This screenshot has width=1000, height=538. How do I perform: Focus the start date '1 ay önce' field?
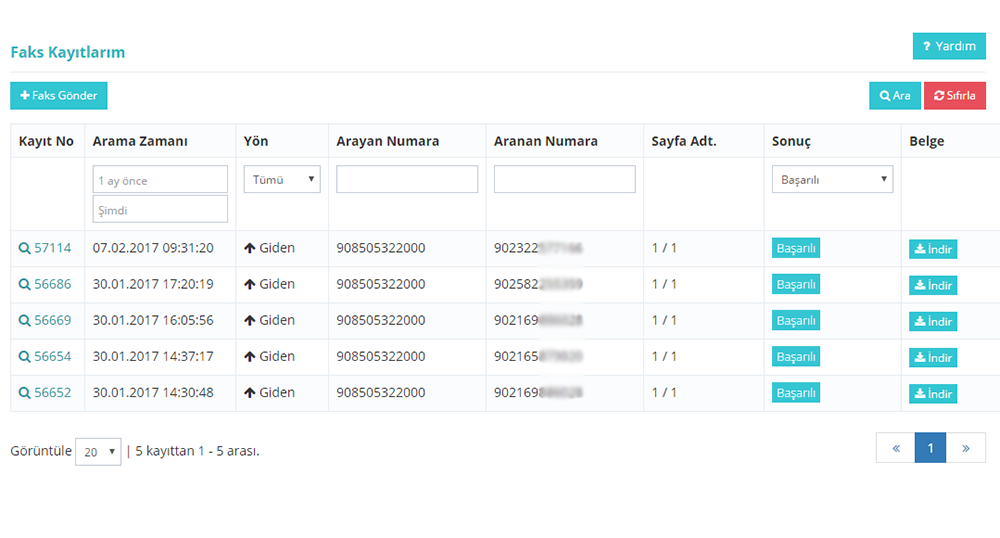pyautogui.click(x=160, y=180)
